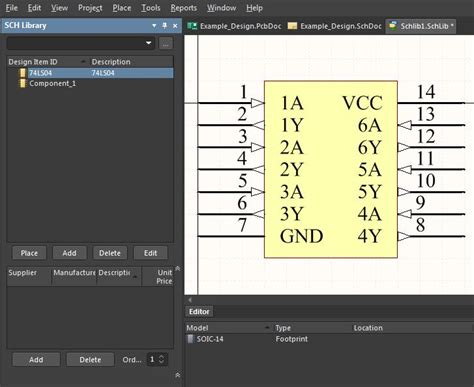Select pin 4 labeled 2Y

231,170
